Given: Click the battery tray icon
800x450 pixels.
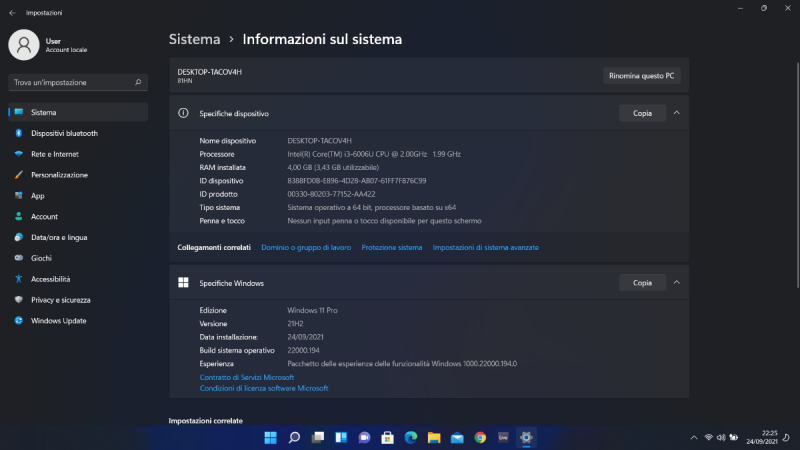Looking at the screenshot, I should click(x=734, y=438).
